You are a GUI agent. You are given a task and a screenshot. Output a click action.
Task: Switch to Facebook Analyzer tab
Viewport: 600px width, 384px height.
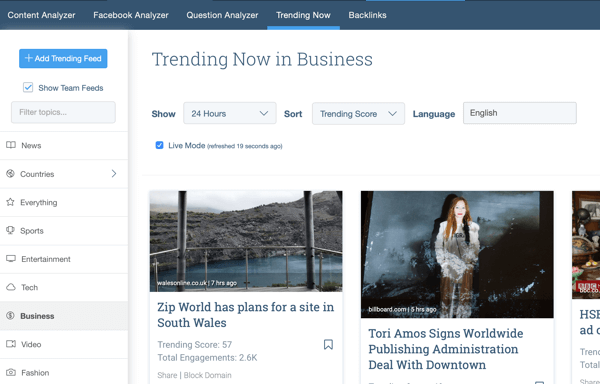(x=131, y=15)
